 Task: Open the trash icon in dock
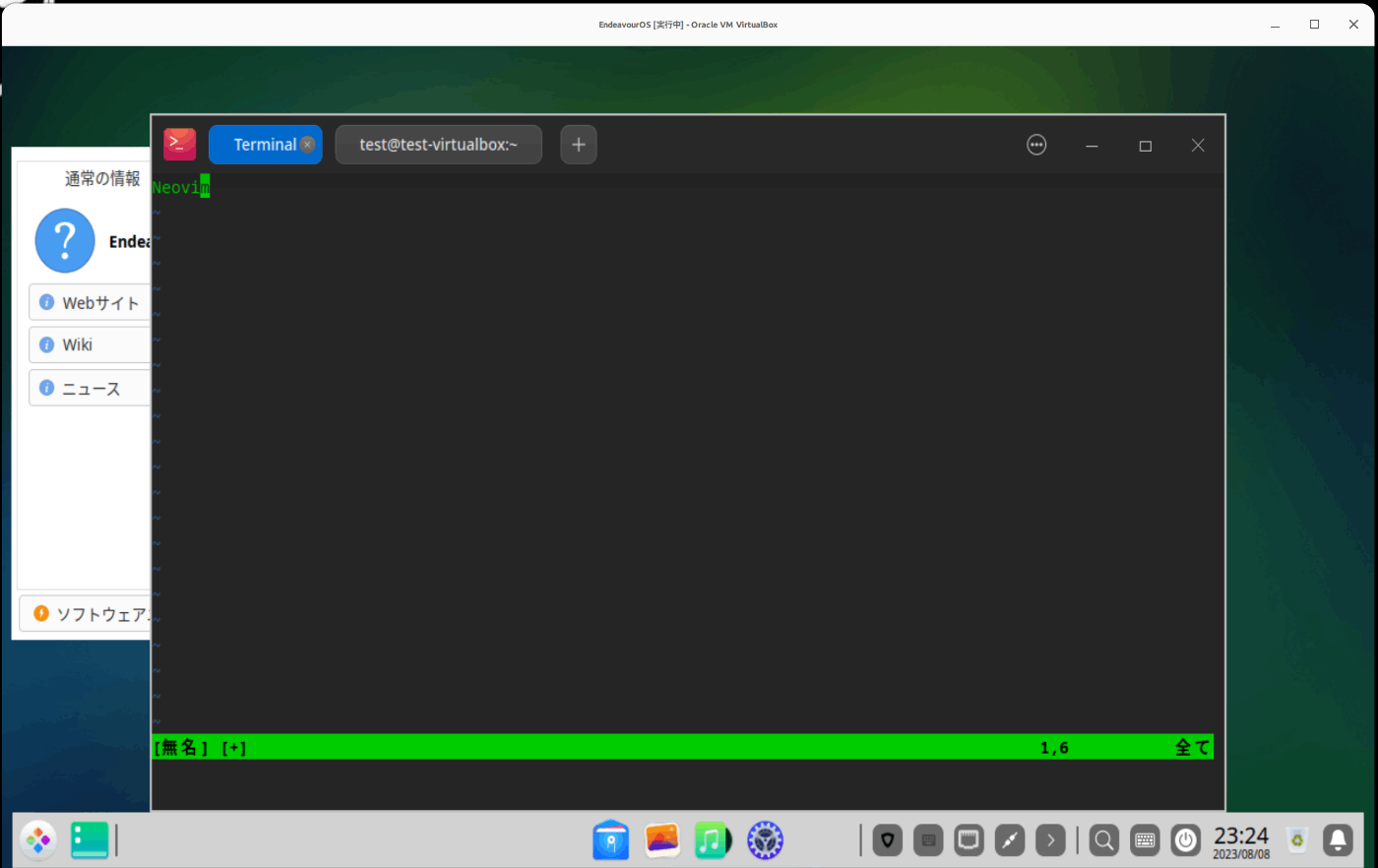pos(1297,840)
